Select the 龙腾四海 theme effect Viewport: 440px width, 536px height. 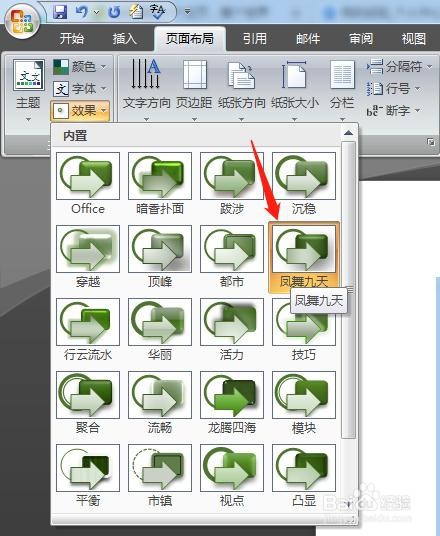coord(231,403)
